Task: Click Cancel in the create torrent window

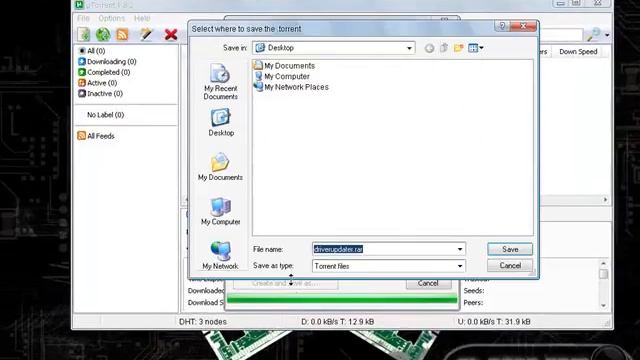Action: pyautogui.click(x=428, y=284)
